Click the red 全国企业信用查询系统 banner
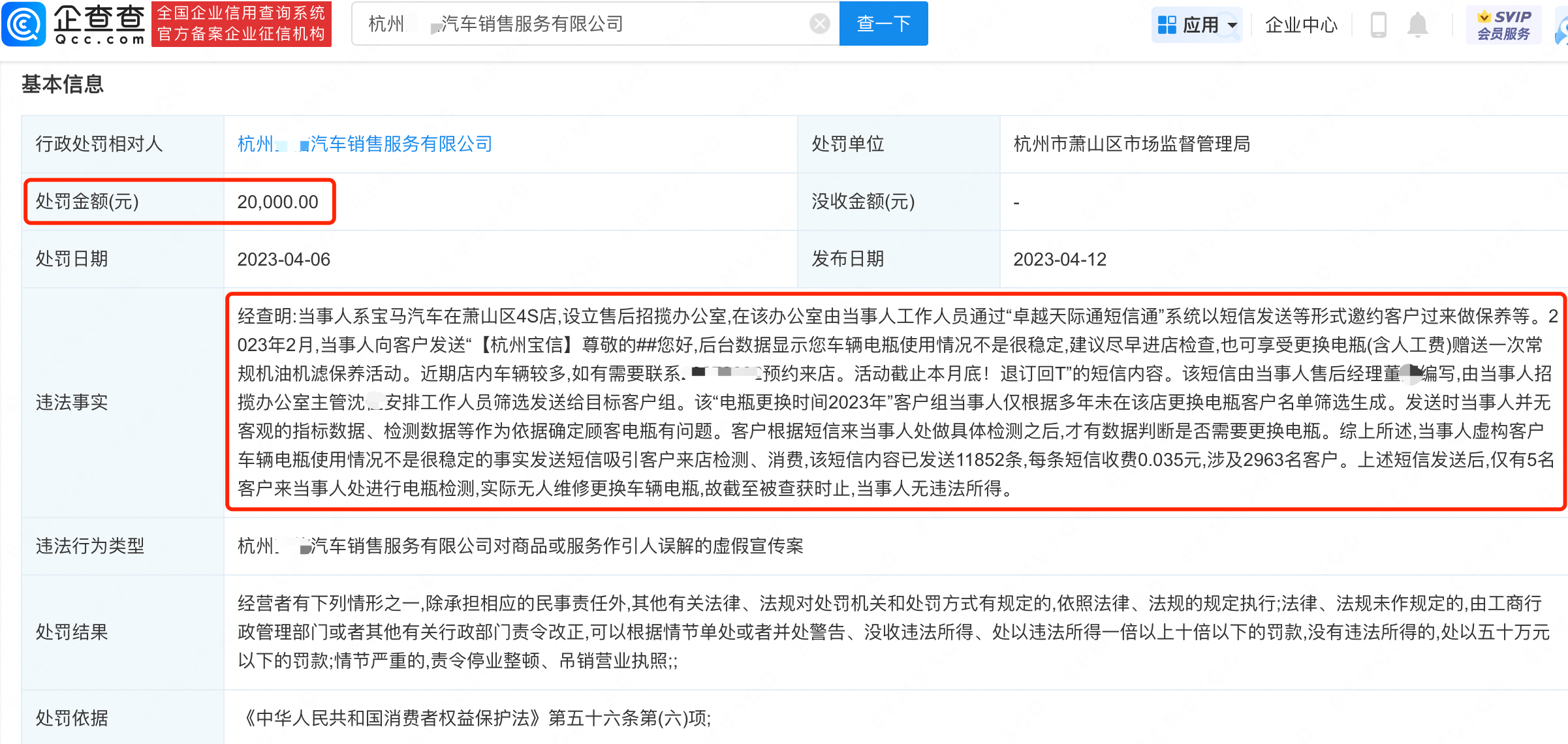The width and height of the screenshot is (1568, 744). click(242, 24)
